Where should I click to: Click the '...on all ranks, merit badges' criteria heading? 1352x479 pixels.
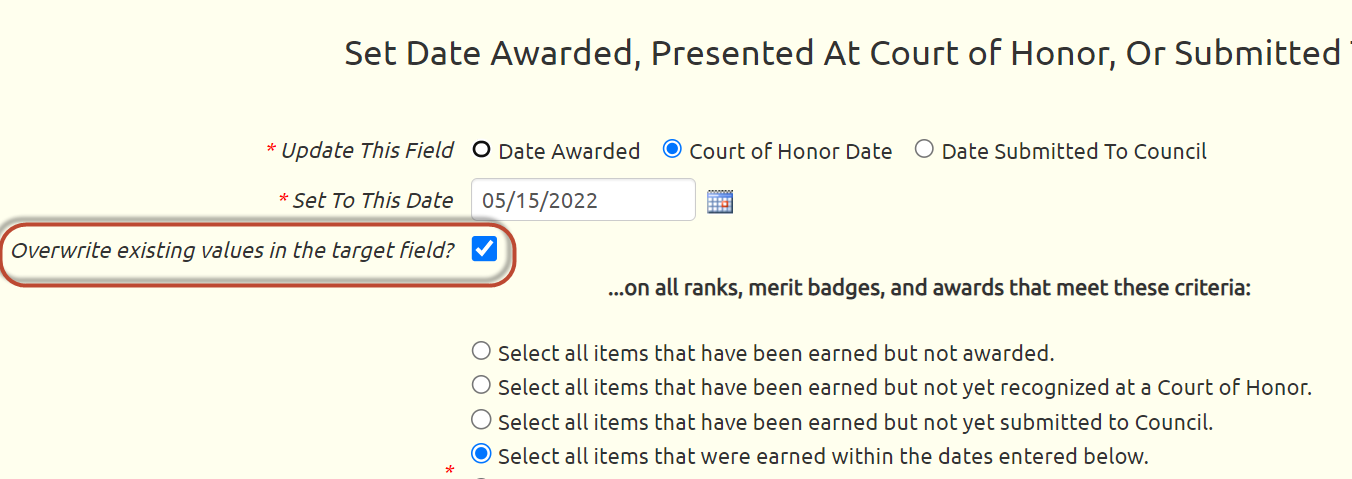930,289
